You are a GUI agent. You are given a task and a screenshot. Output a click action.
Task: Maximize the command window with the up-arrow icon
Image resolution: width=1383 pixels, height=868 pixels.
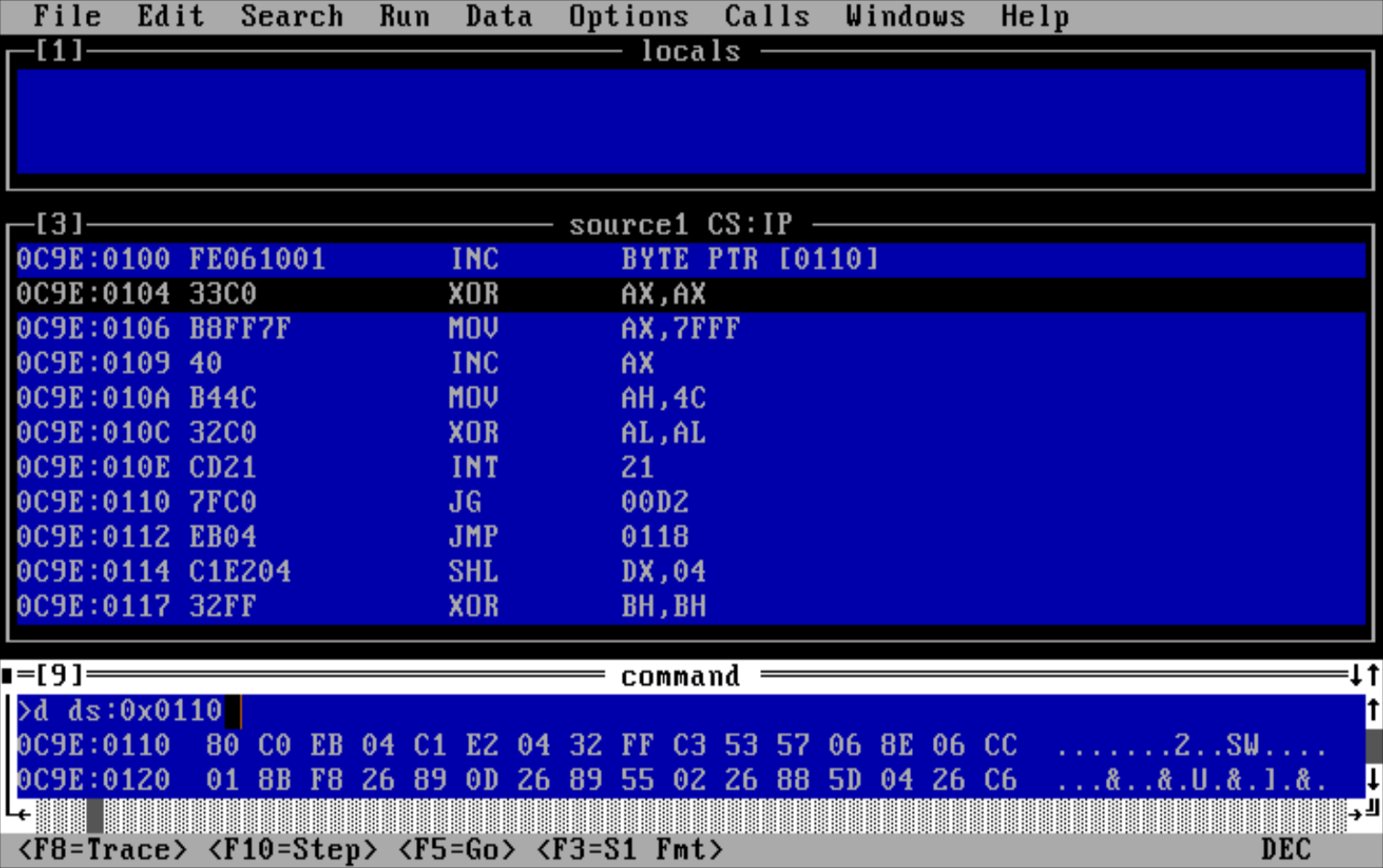(x=1373, y=675)
